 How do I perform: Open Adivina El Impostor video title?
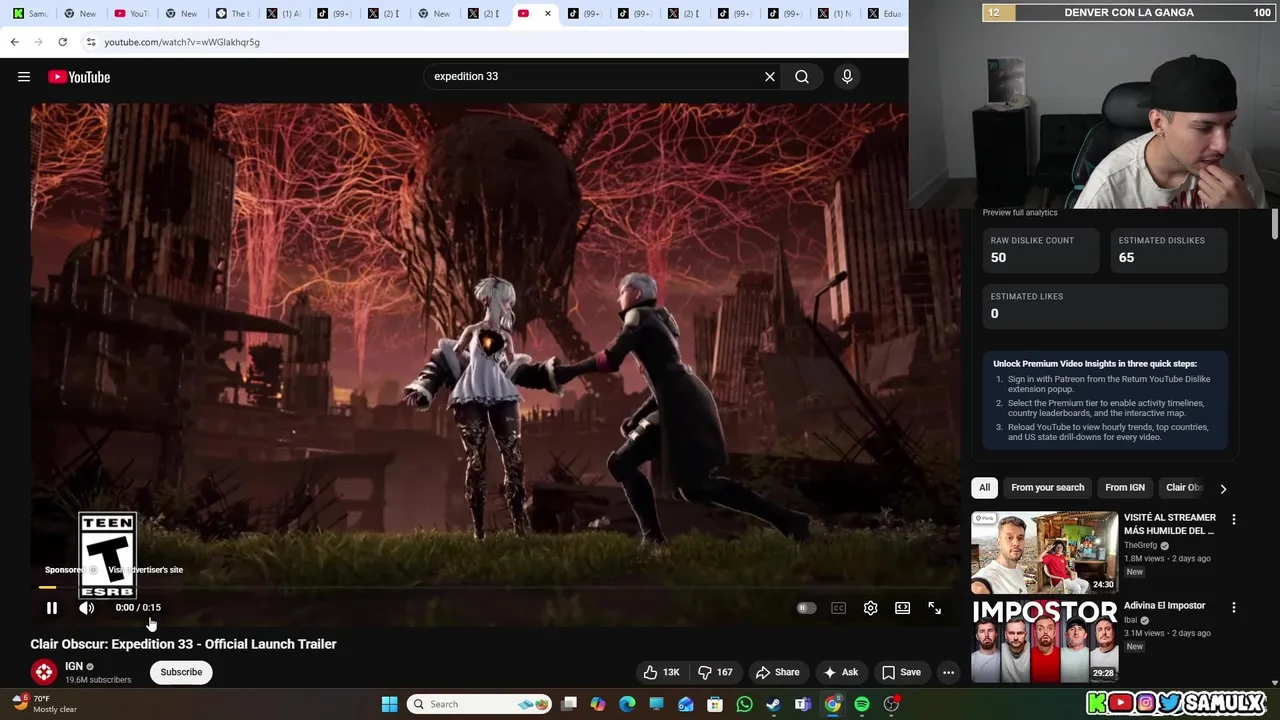(x=1164, y=605)
